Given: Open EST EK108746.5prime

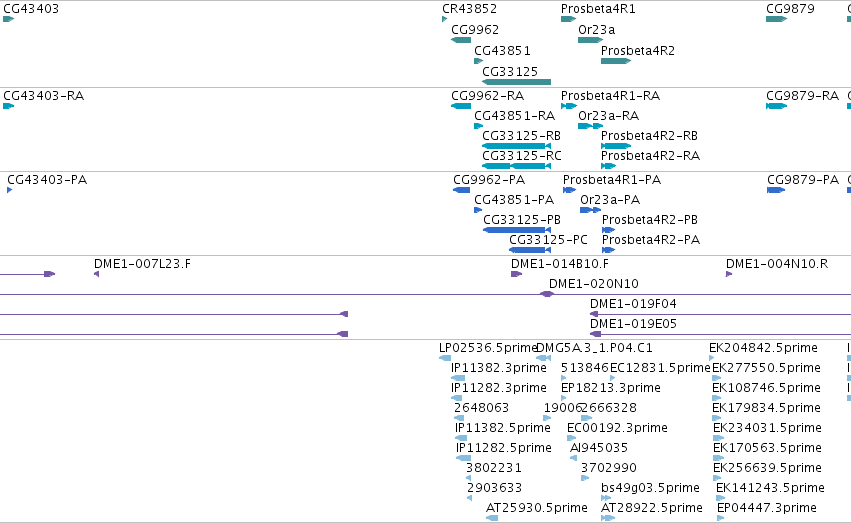Looking at the screenshot, I should [x=766, y=388].
